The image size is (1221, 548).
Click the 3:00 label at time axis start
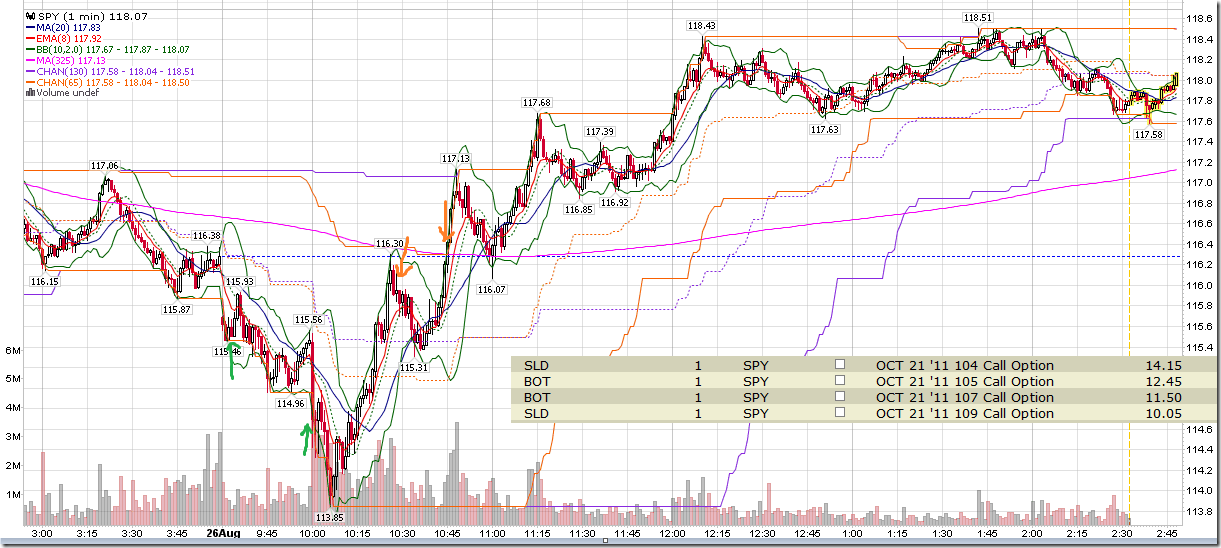pos(41,534)
